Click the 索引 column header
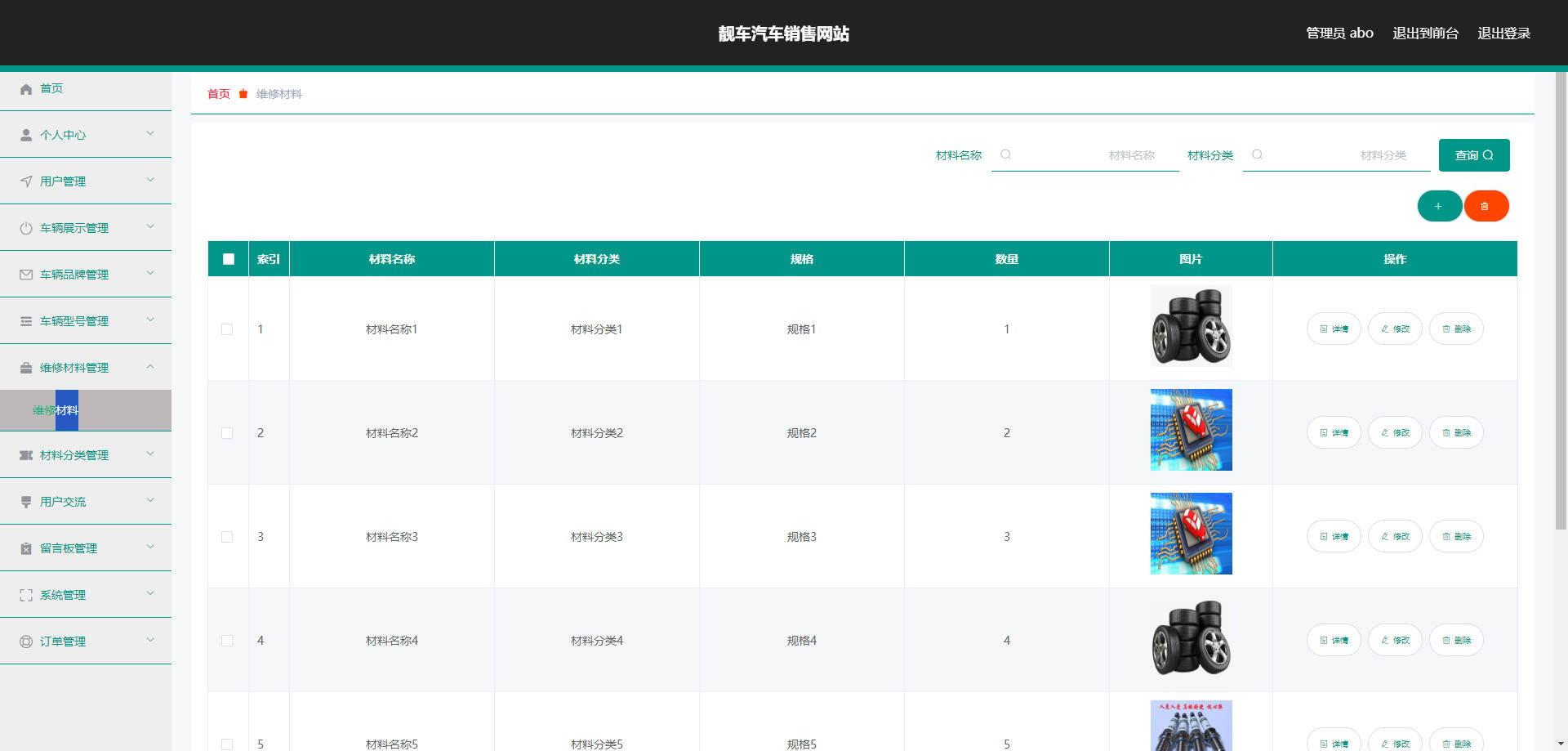1568x751 pixels. pyautogui.click(x=269, y=259)
